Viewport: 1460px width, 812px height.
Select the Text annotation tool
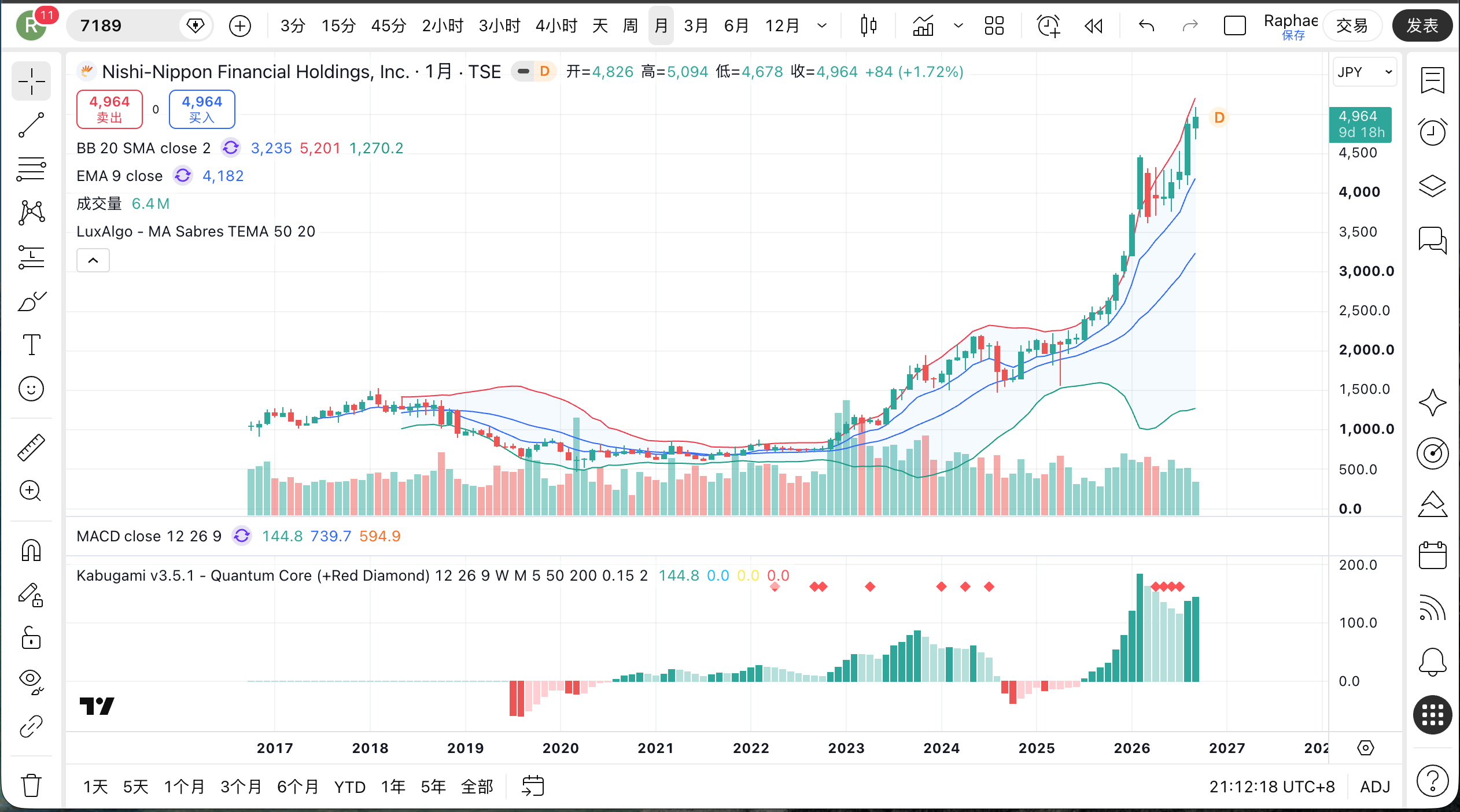[31, 345]
